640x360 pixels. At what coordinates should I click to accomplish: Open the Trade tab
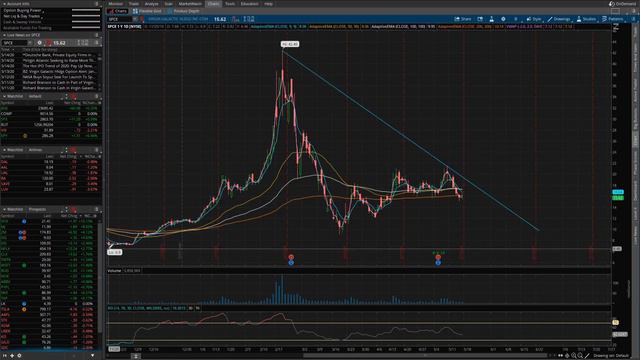click(x=134, y=4)
